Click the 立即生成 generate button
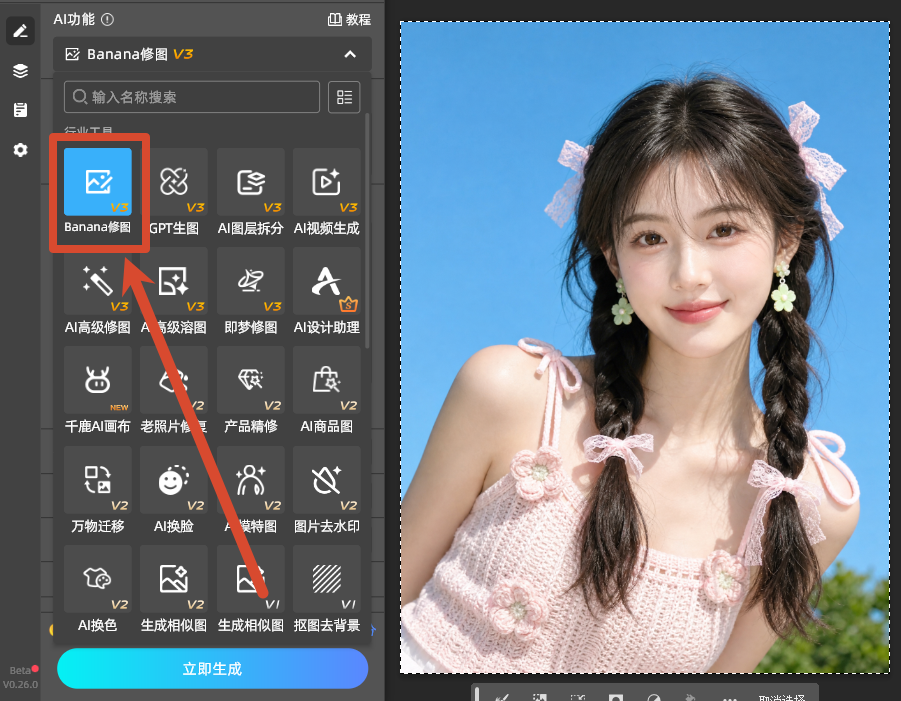 tap(213, 668)
